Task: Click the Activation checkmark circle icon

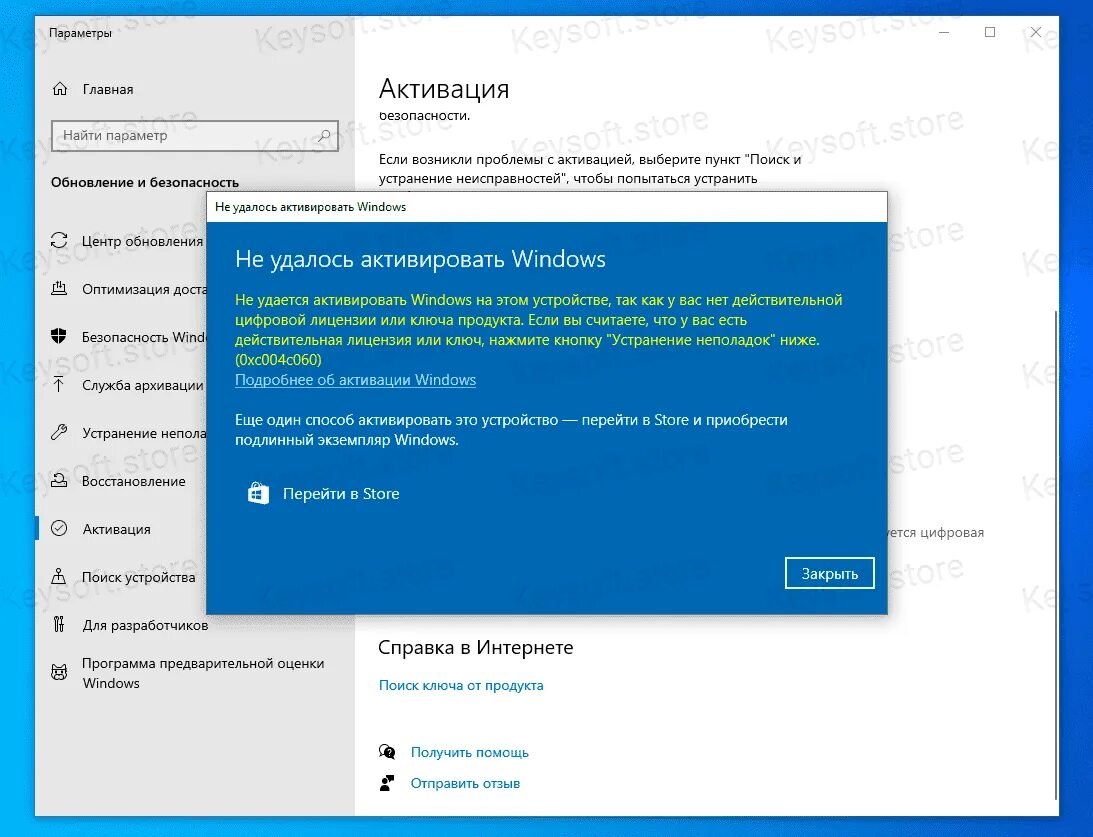Action: 59,528
